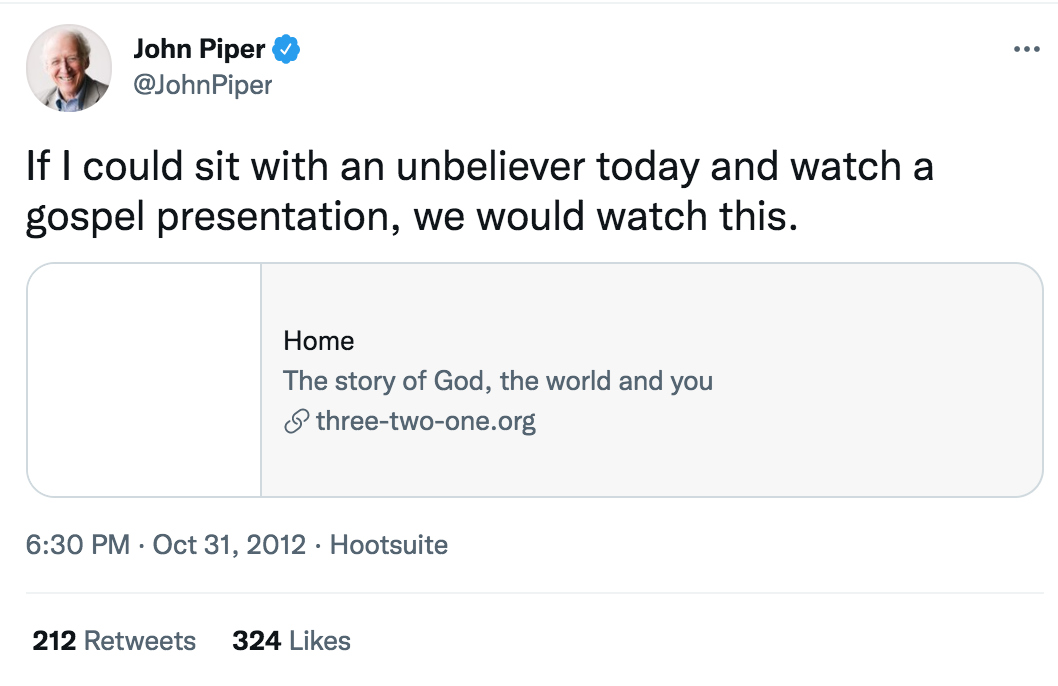The width and height of the screenshot is (1058, 686).
Task: Open the three-two-one.org link
Action: point(426,421)
